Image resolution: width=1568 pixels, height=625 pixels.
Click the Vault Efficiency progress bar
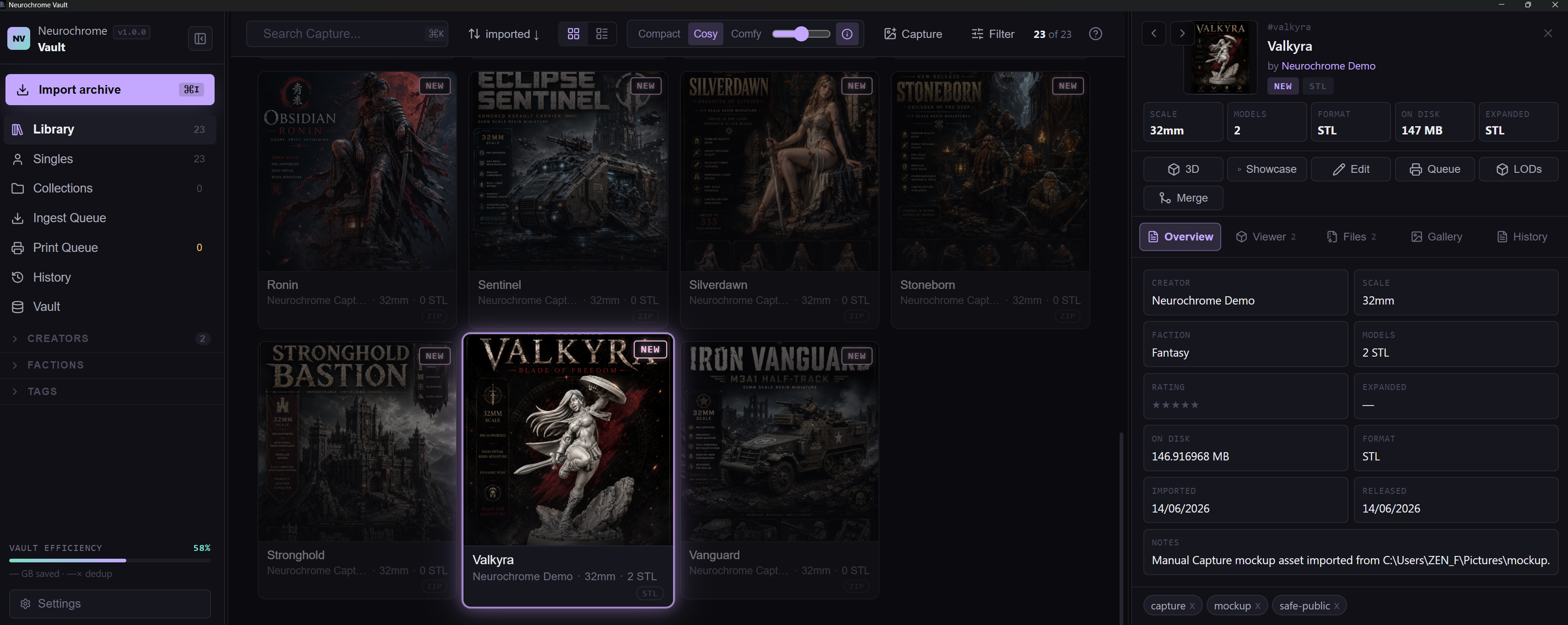(x=110, y=561)
